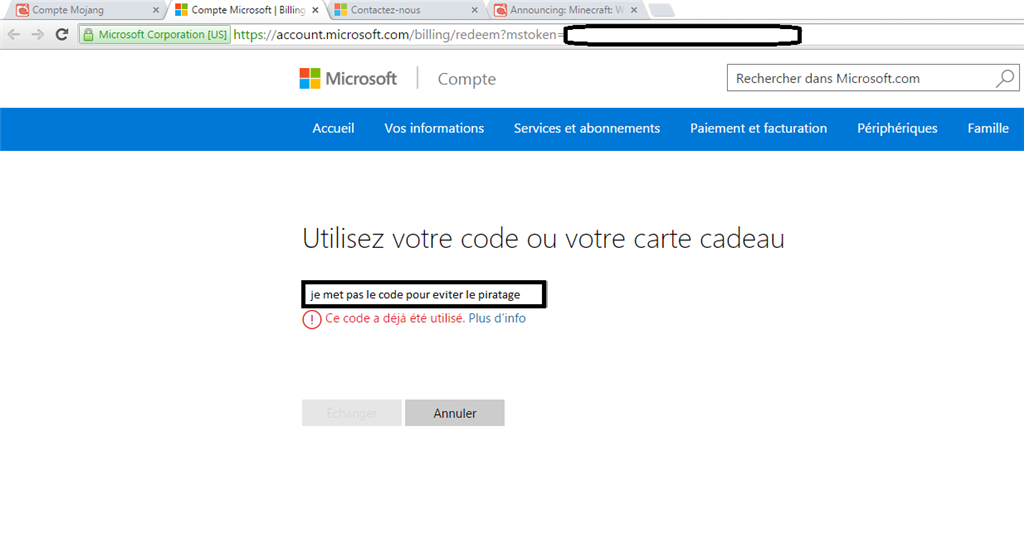This screenshot has width=1024, height=537.
Task: Open a new tab with the blank tab button
Action: [x=661, y=10]
